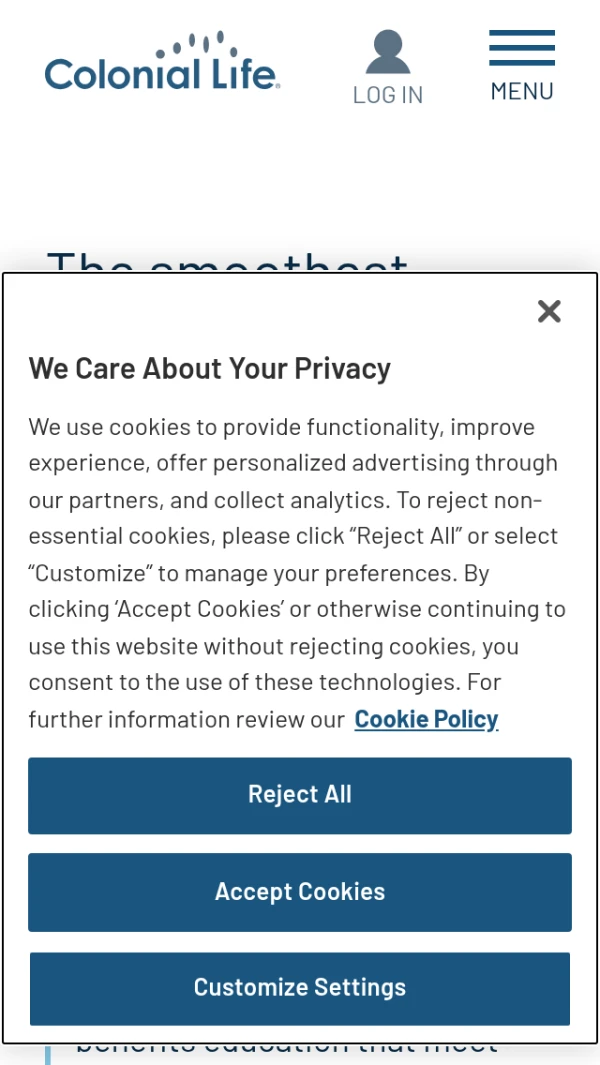Click the partially hidden "The smoothest" headline
The width and height of the screenshot is (600, 1065).
tap(228, 262)
